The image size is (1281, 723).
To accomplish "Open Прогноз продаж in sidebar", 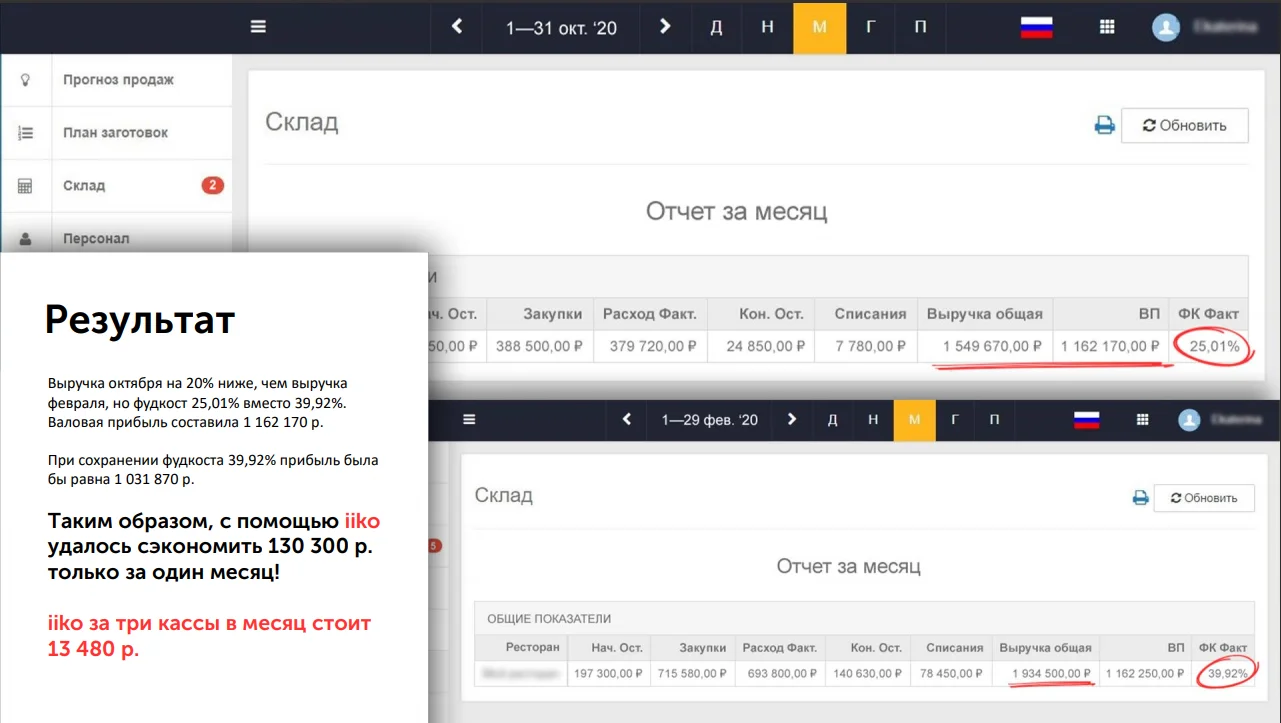I will point(118,80).
